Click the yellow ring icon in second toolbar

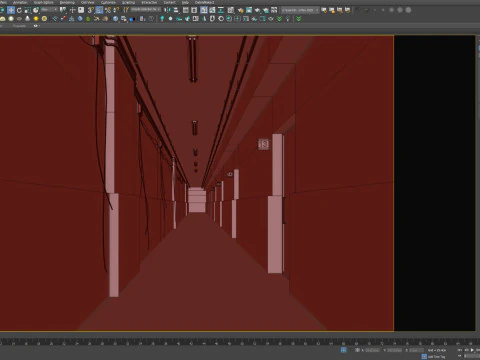click(44, 19)
